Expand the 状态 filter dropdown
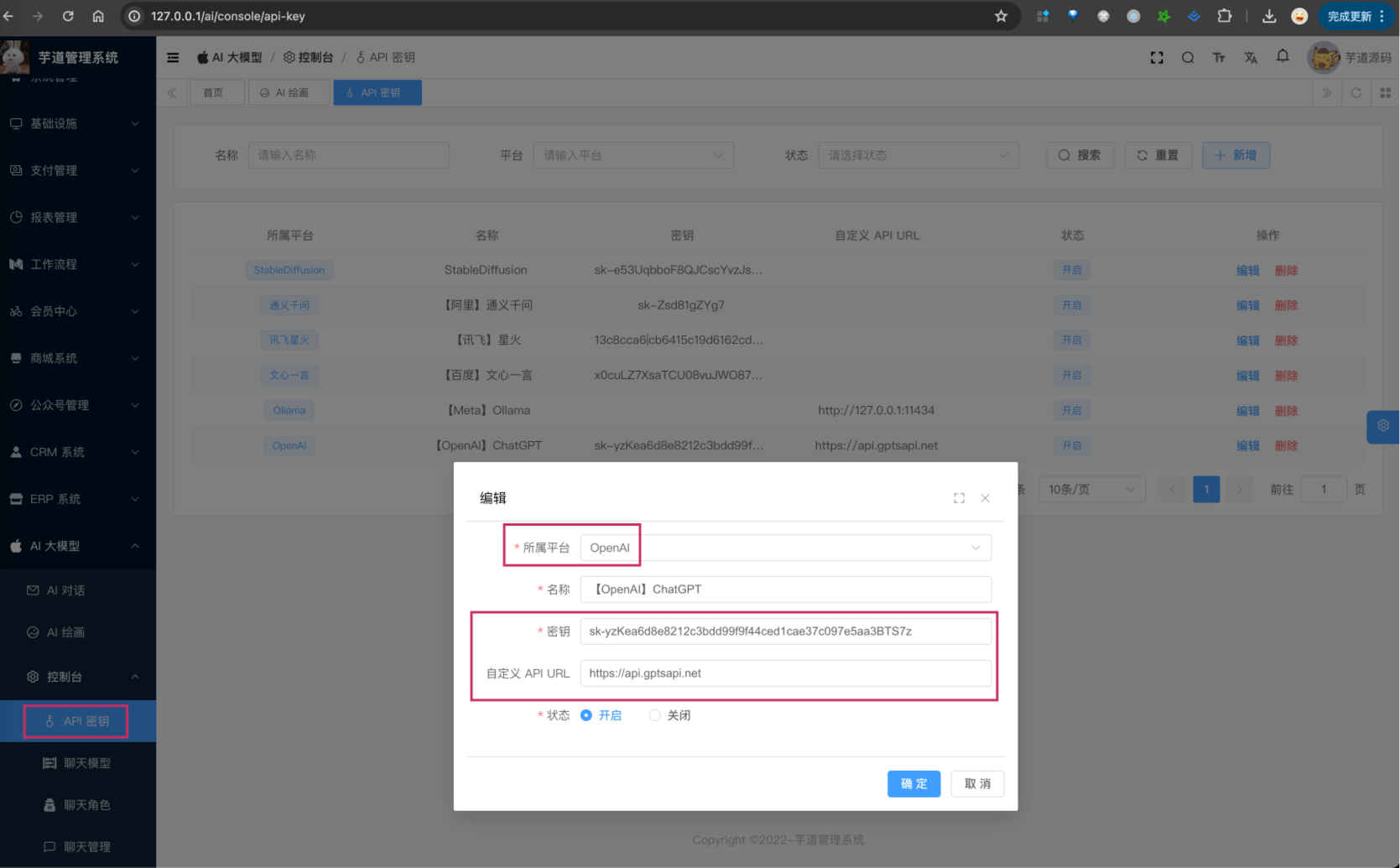This screenshot has width=1400, height=868. (919, 155)
